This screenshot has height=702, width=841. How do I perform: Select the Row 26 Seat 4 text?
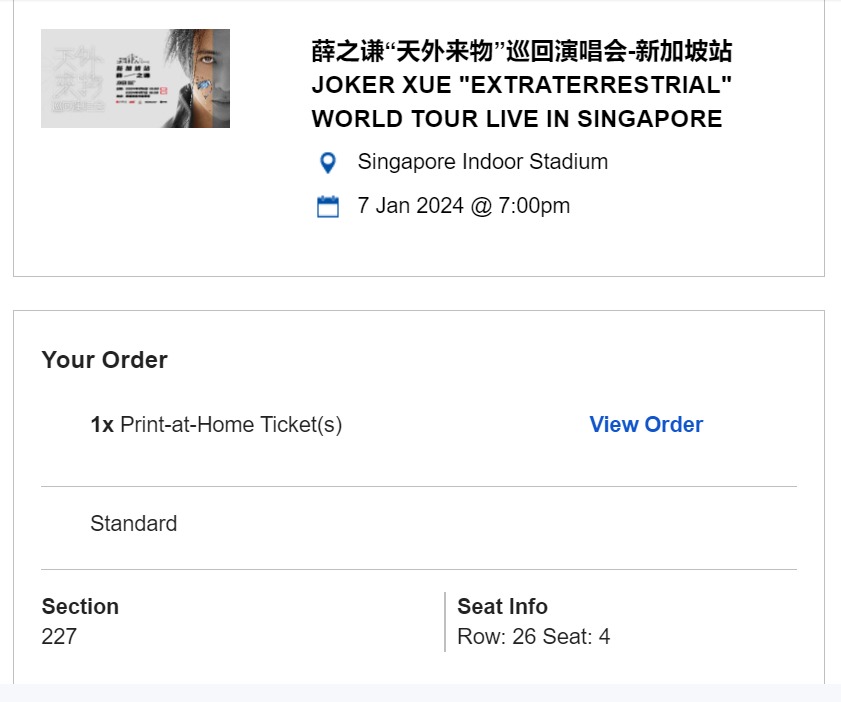534,637
